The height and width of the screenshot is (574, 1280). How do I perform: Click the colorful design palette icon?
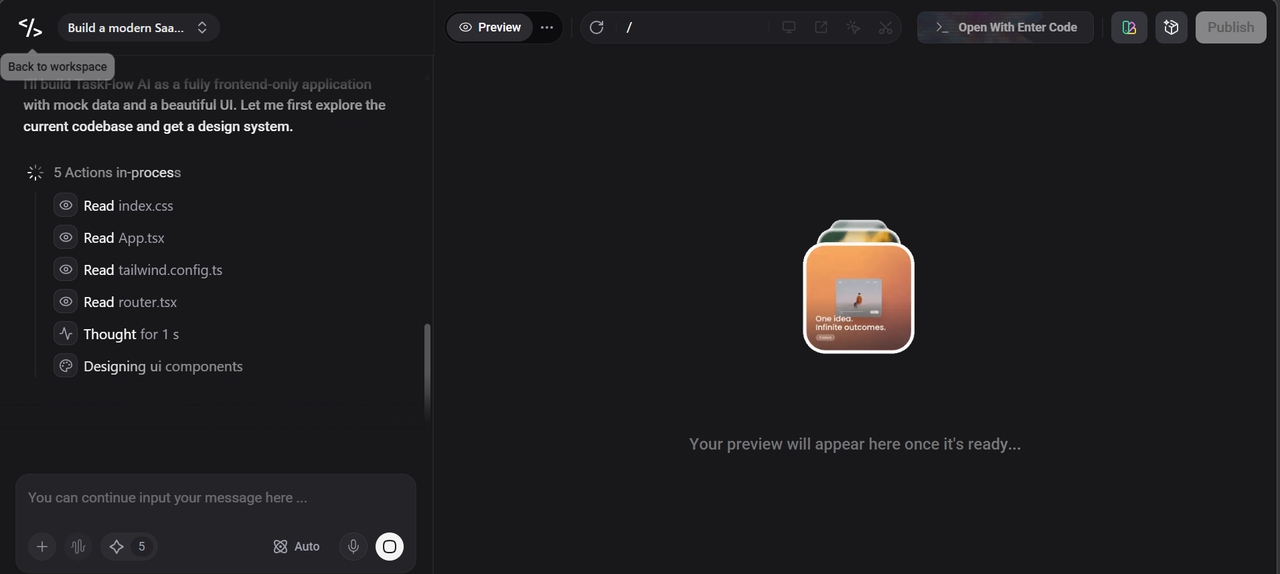(x=1129, y=27)
